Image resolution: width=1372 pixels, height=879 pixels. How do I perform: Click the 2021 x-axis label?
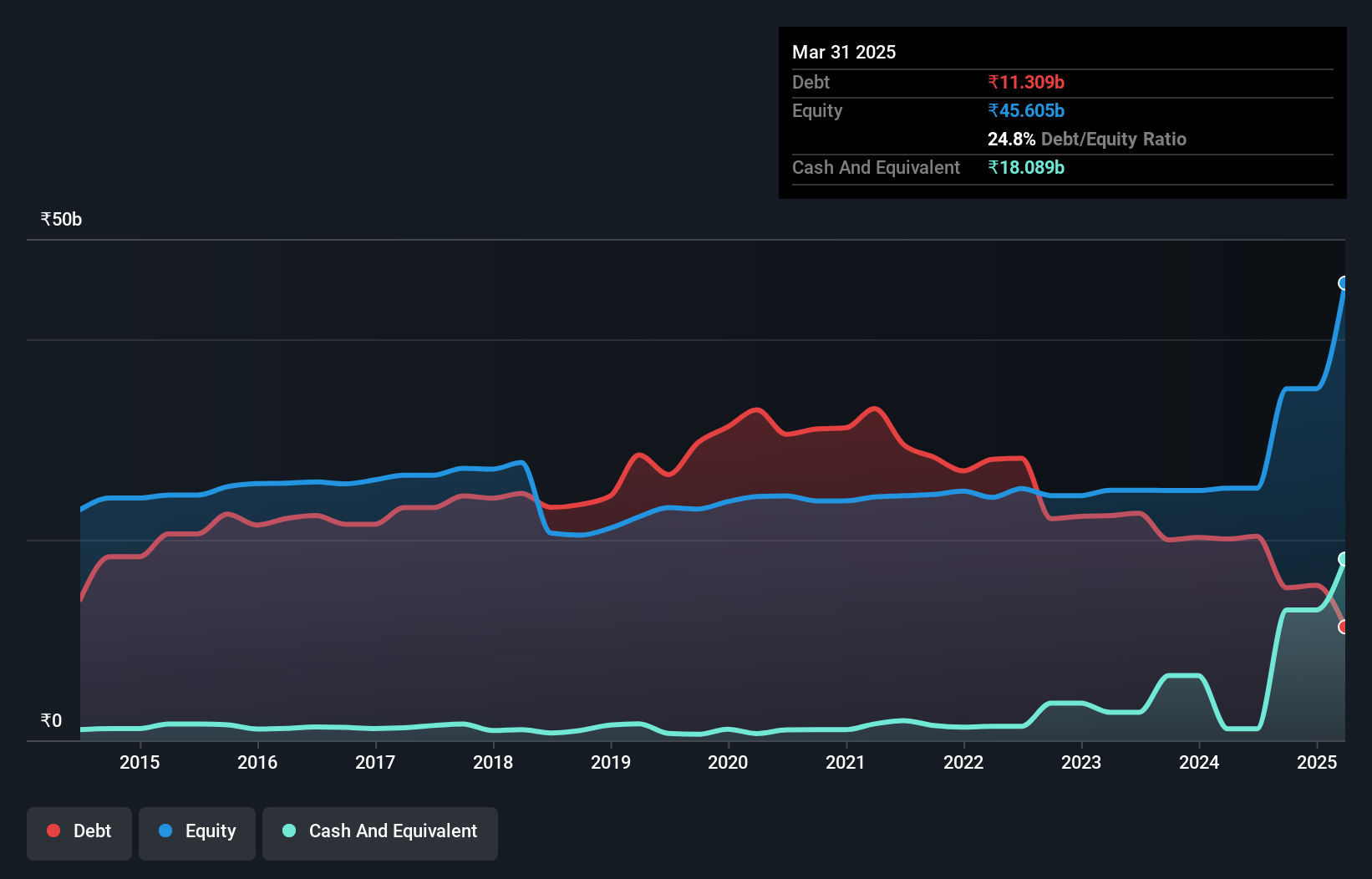(x=846, y=762)
